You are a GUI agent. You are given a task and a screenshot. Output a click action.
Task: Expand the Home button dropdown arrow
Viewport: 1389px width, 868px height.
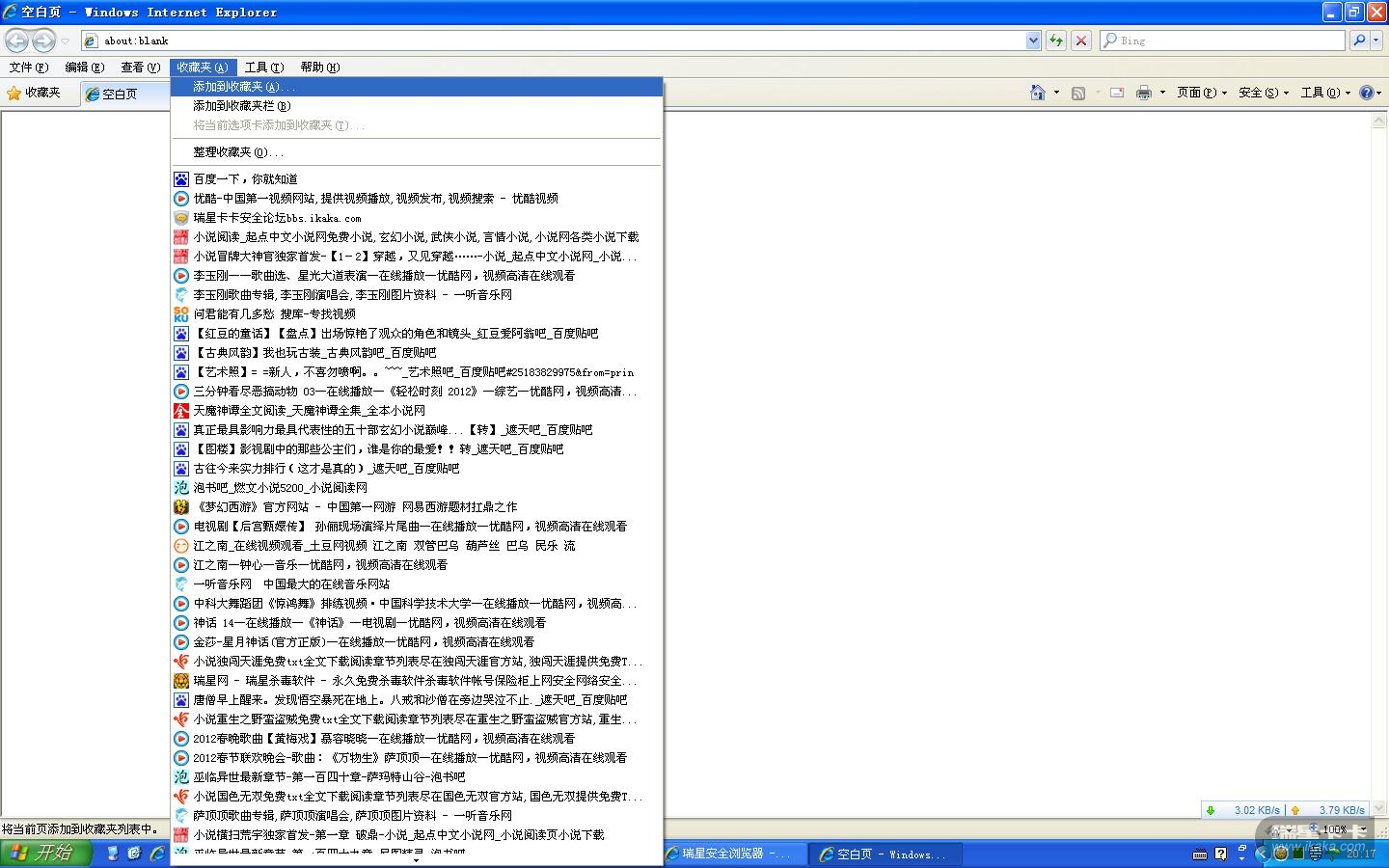pyautogui.click(x=1056, y=93)
